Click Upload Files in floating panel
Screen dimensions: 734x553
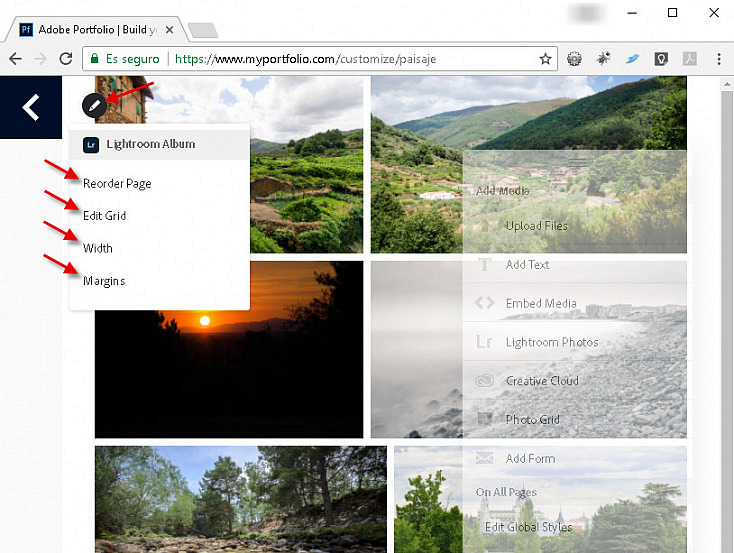click(x=536, y=226)
